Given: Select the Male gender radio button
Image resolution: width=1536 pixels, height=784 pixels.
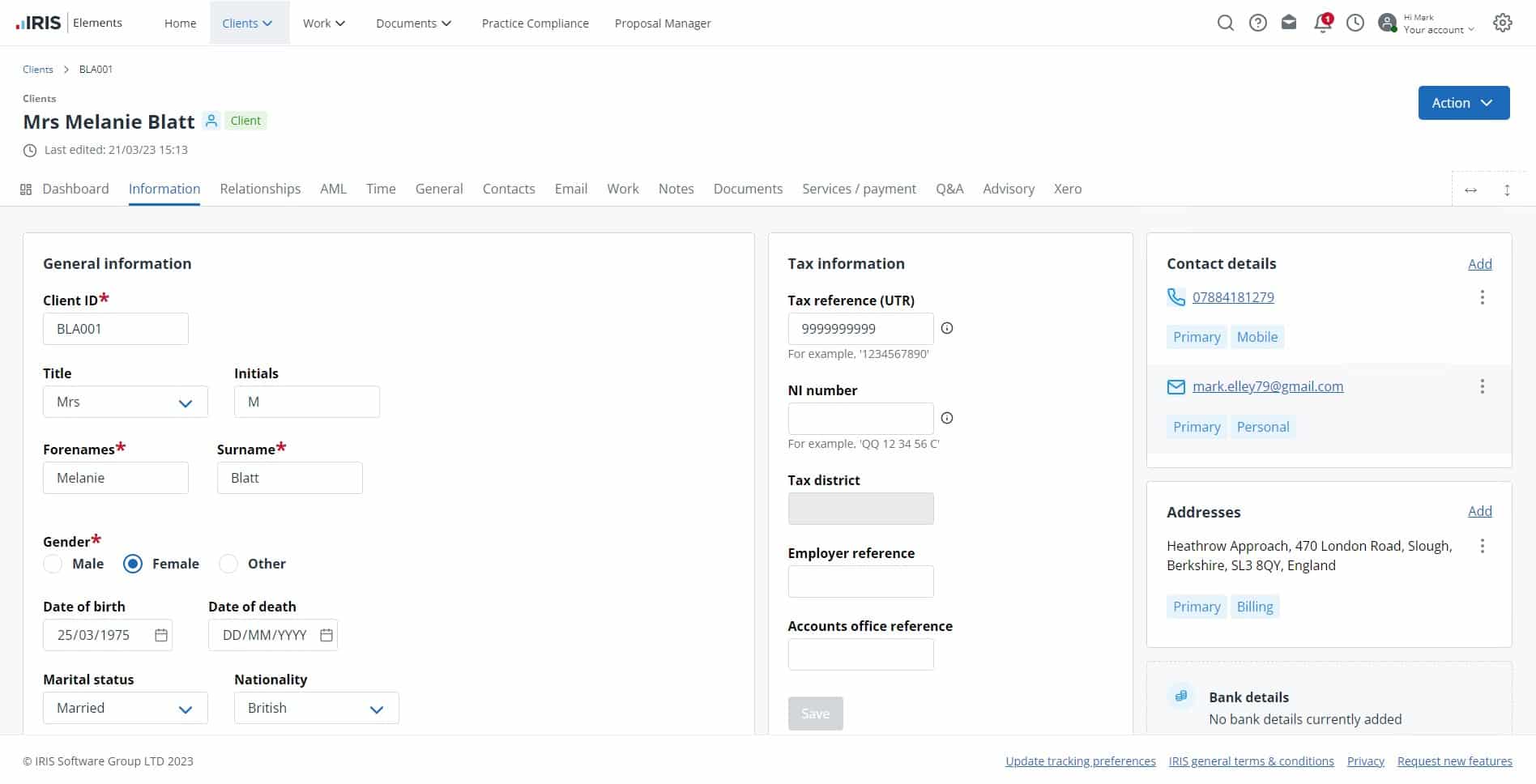Looking at the screenshot, I should [x=53, y=564].
